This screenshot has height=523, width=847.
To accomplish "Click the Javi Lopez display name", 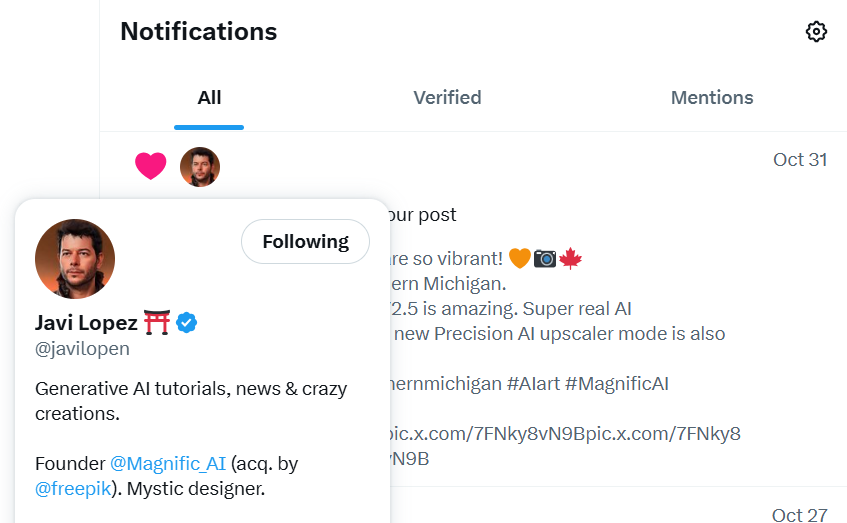I will [x=87, y=322].
